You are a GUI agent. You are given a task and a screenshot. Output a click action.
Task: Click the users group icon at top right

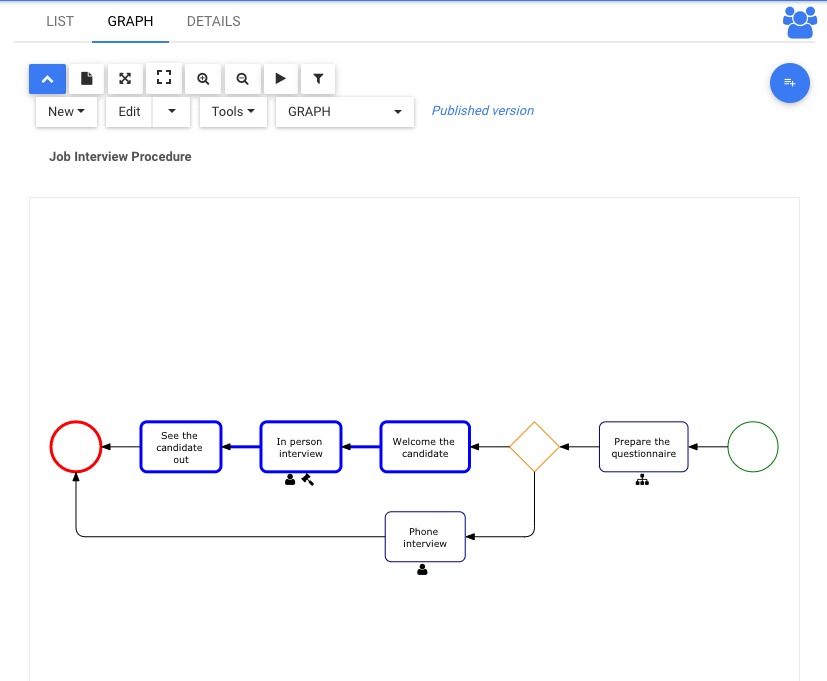[800, 22]
